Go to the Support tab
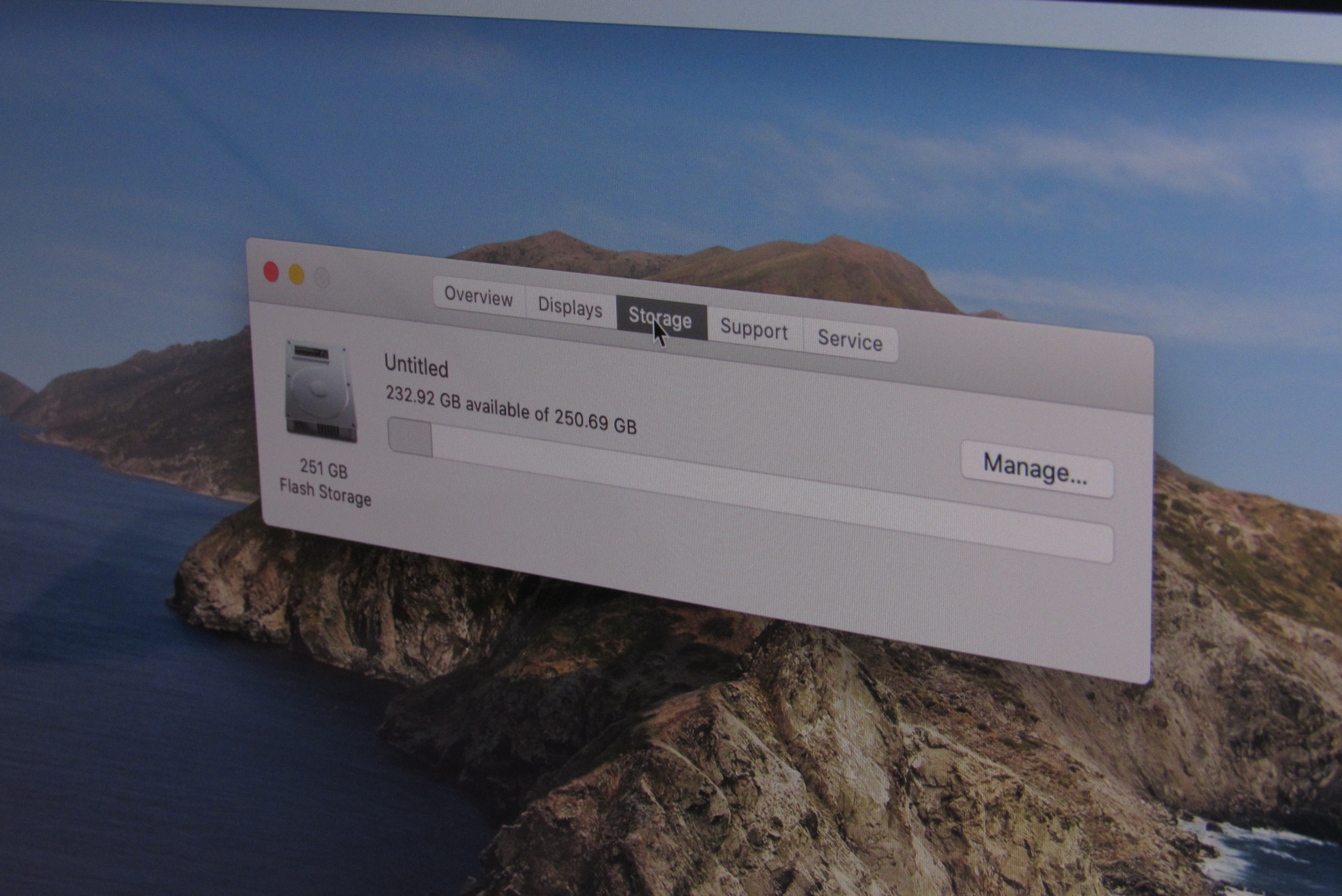 (754, 329)
